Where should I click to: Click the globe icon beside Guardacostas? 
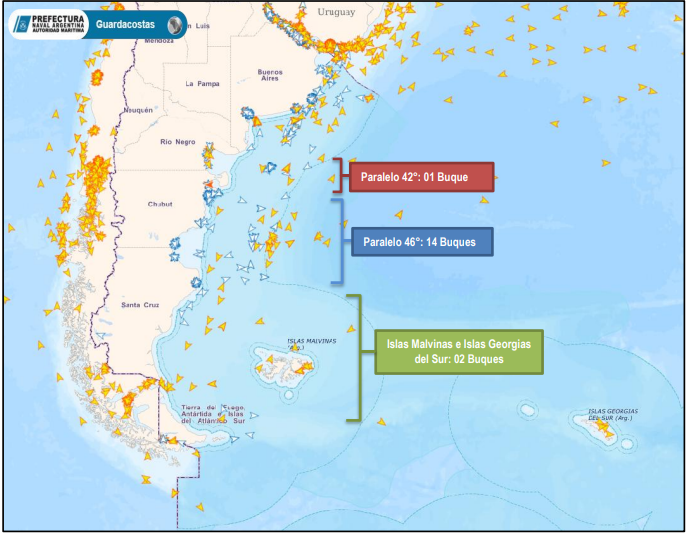[175, 25]
